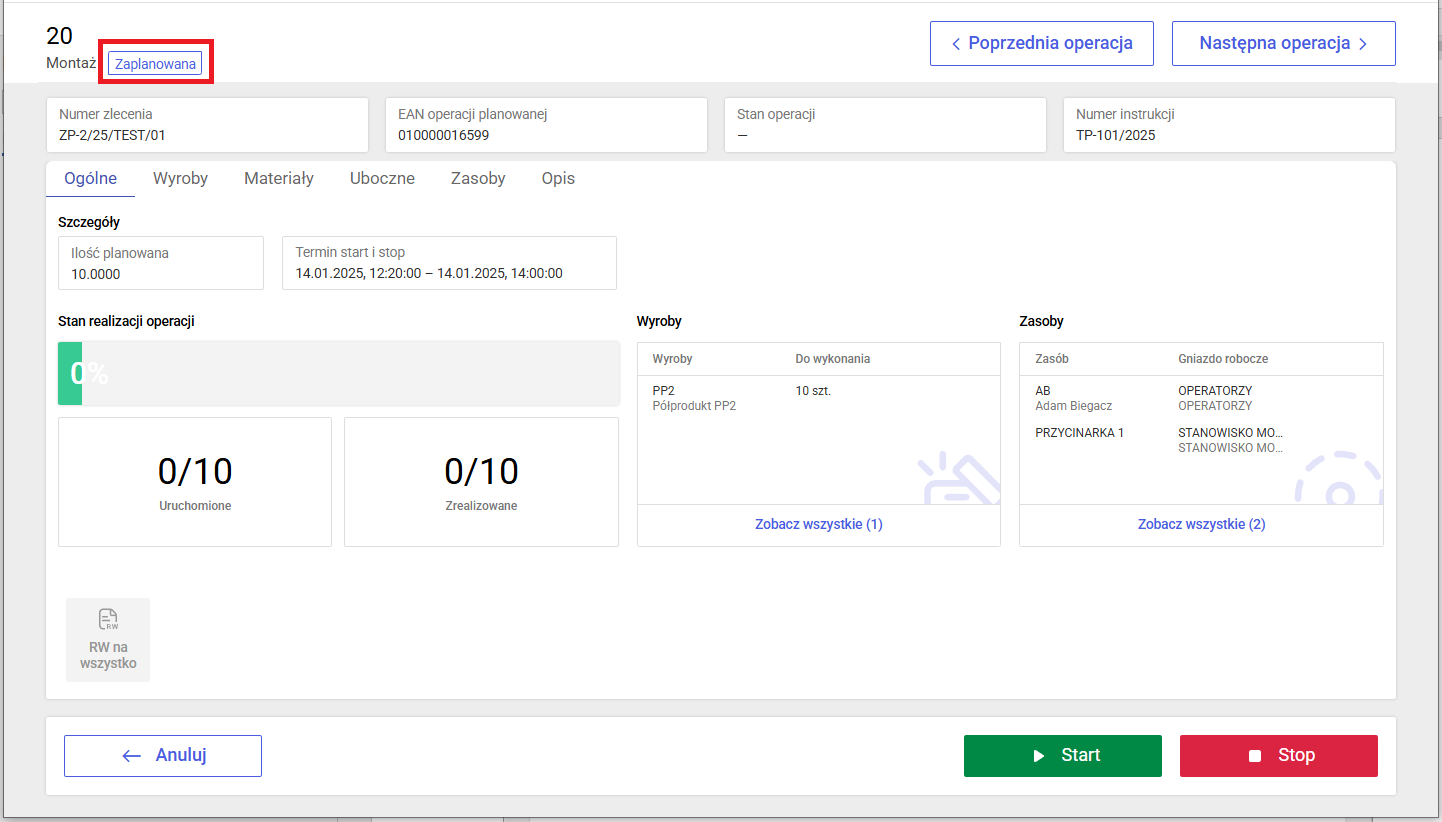Click the play icon on Start button
Viewport: 1442px width, 822px height.
(1039, 756)
